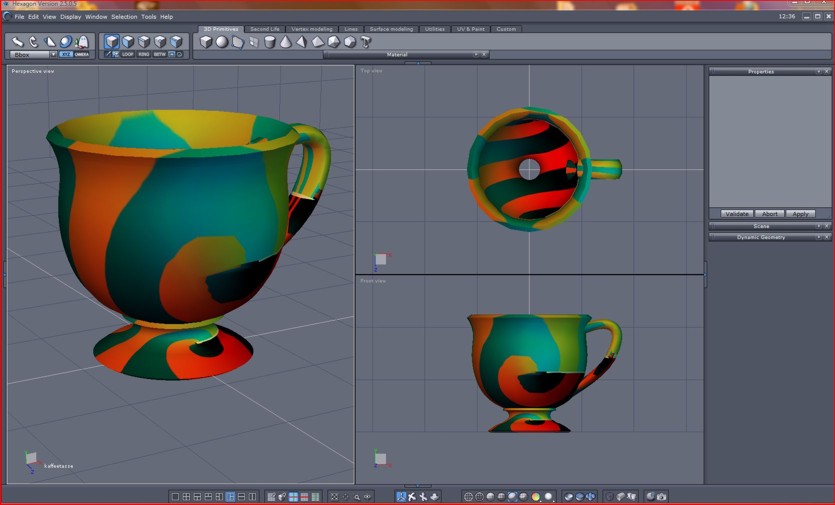
Task: Click the zoom magnifier icon in bottom bar
Action: coord(357,497)
